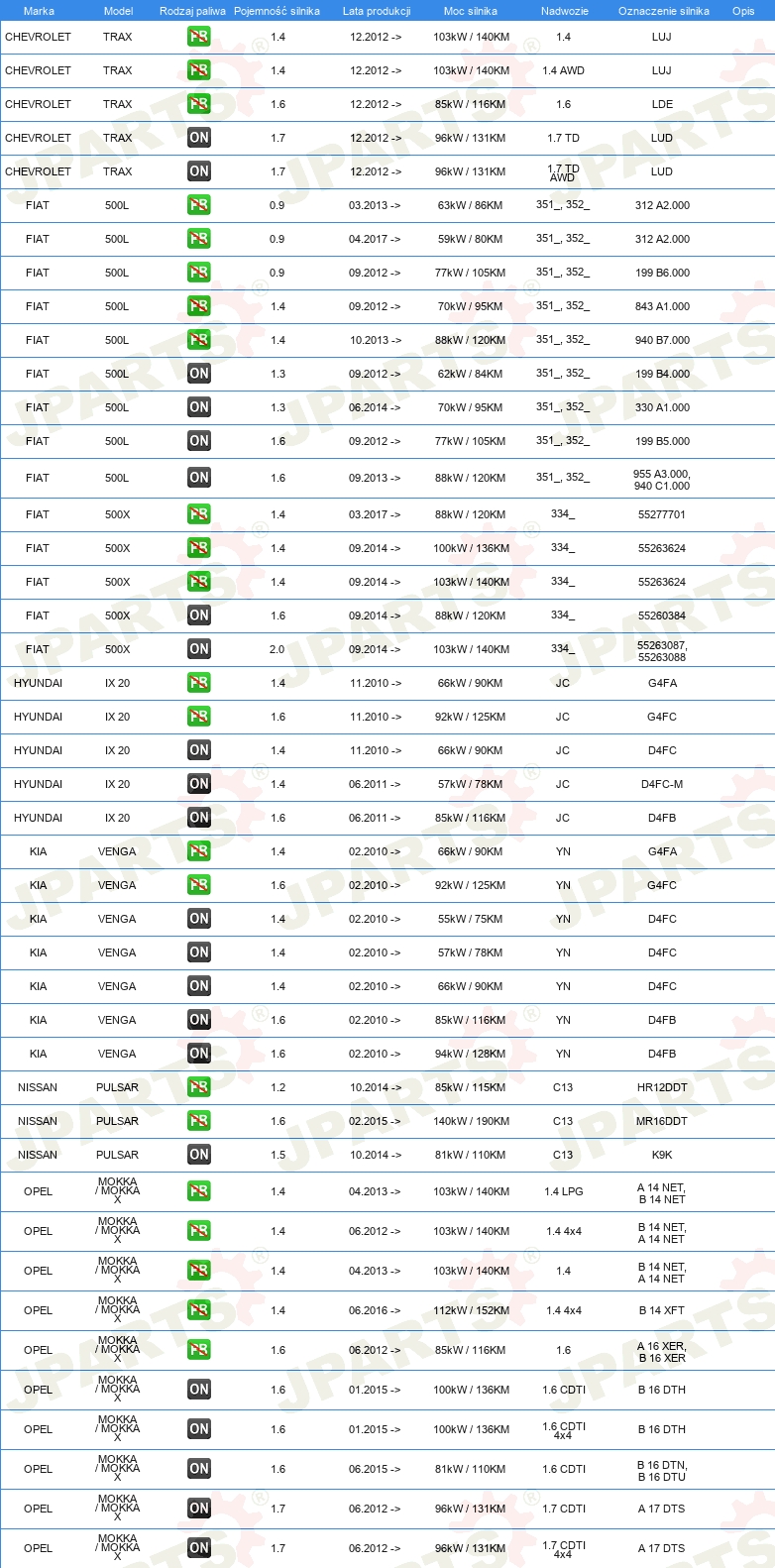Click engine code 940 B7.000
775x1568 pixels.
[x=662, y=340]
